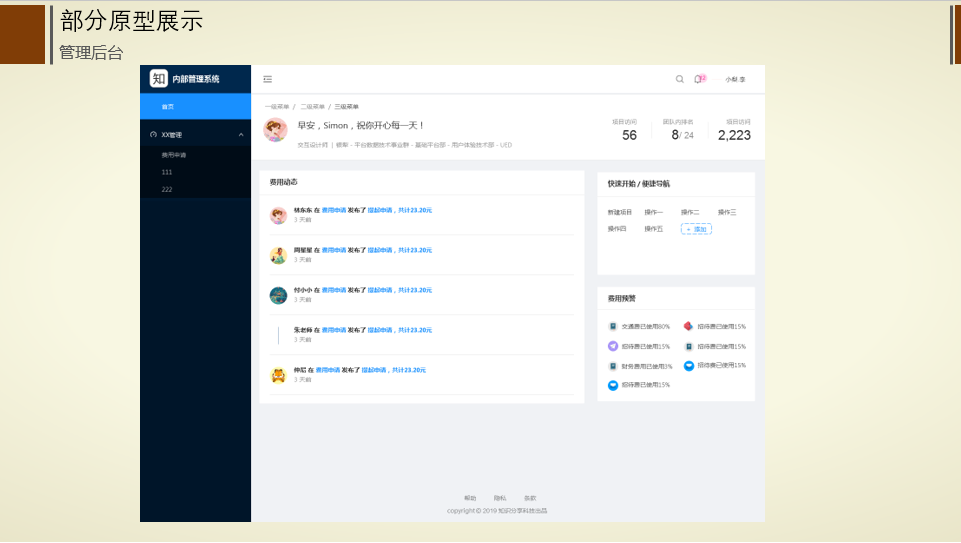The width and height of the screenshot is (961, 543).
Task: Open the 操作一 quick link
Action: point(653,212)
